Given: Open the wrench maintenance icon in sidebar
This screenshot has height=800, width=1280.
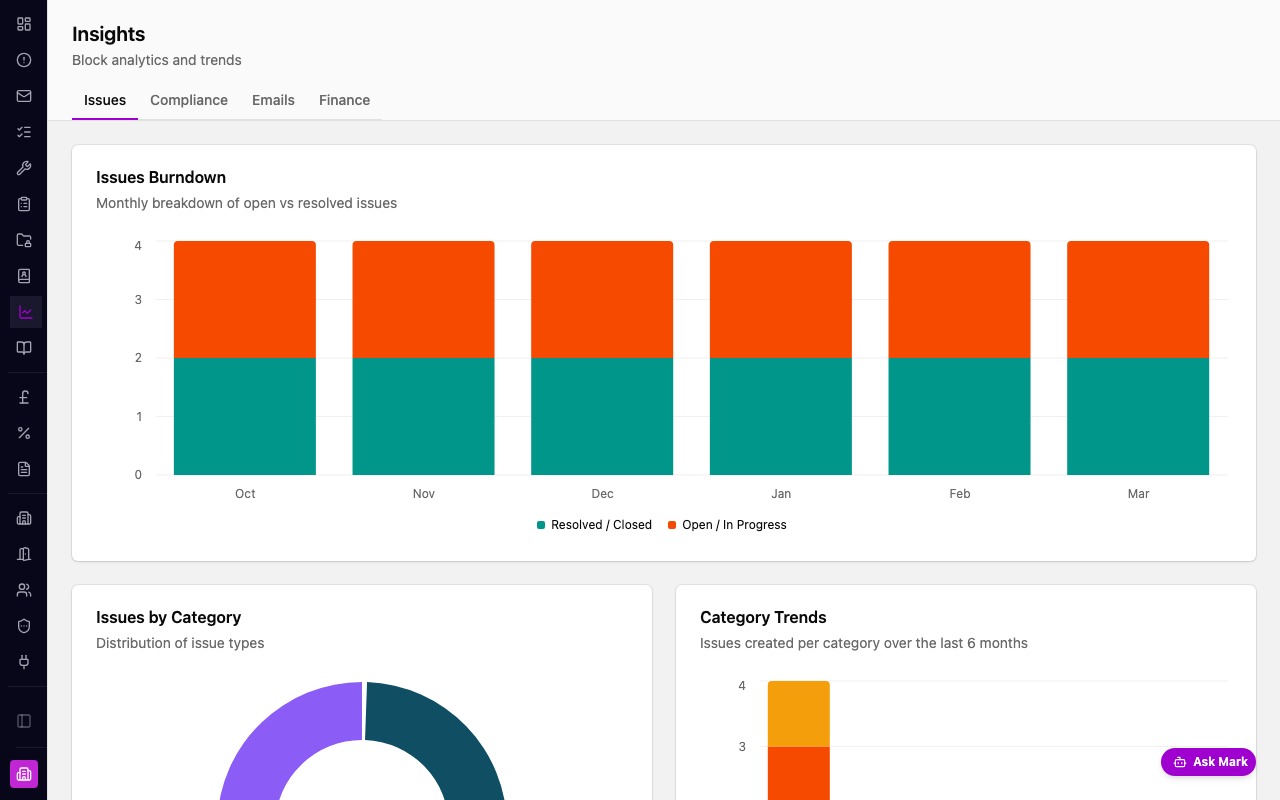Looking at the screenshot, I should (x=24, y=168).
